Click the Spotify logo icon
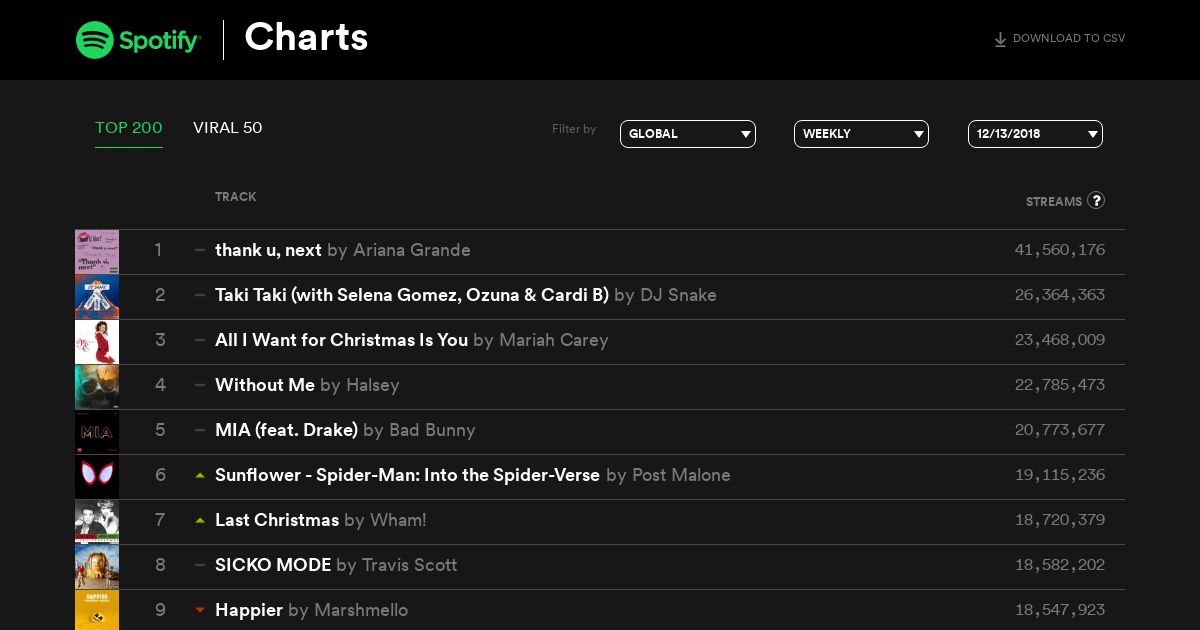The height and width of the screenshot is (630, 1200). coord(95,40)
